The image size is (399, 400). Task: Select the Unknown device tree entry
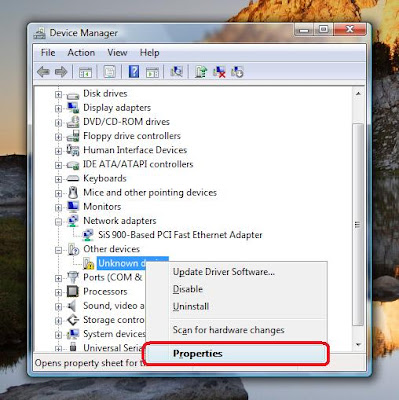[x=122, y=262]
